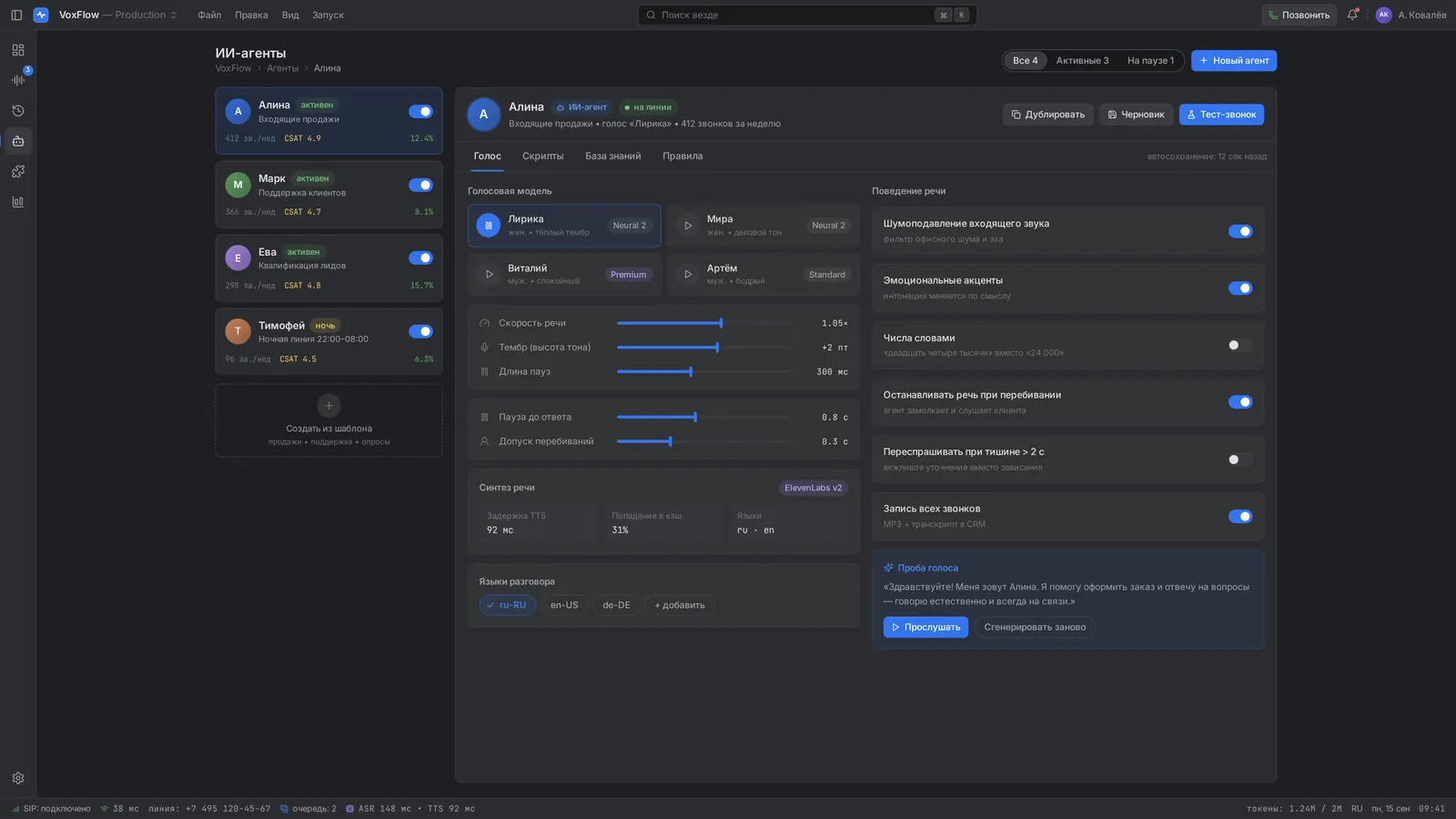Click plus icon to create from template
Viewport: 1456px width, 819px height.
329,406
